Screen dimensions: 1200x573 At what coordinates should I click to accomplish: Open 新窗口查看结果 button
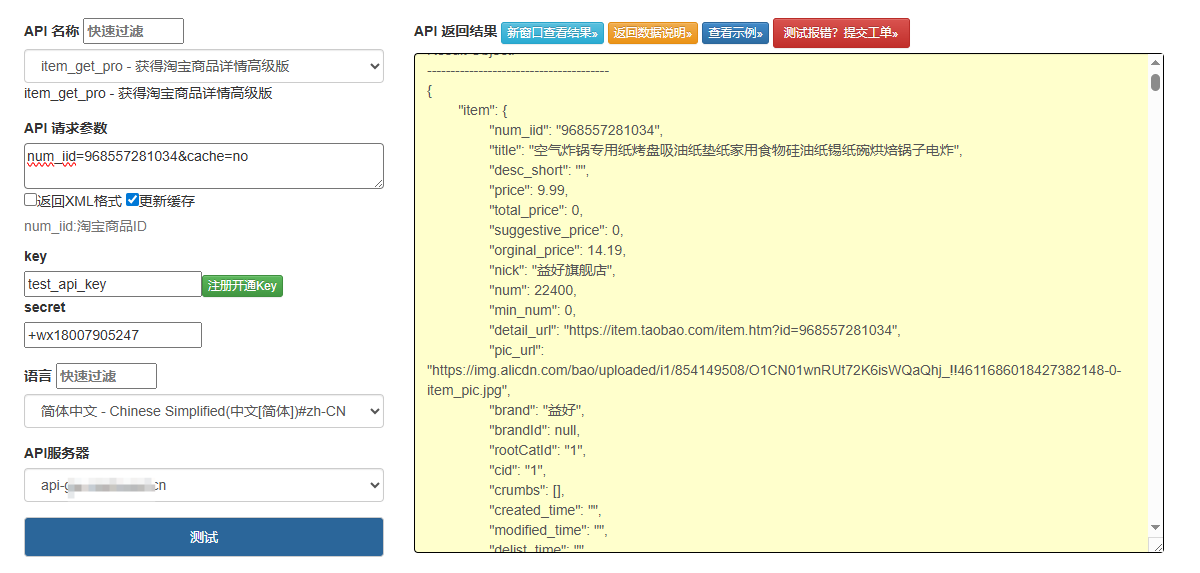point(552,33)
